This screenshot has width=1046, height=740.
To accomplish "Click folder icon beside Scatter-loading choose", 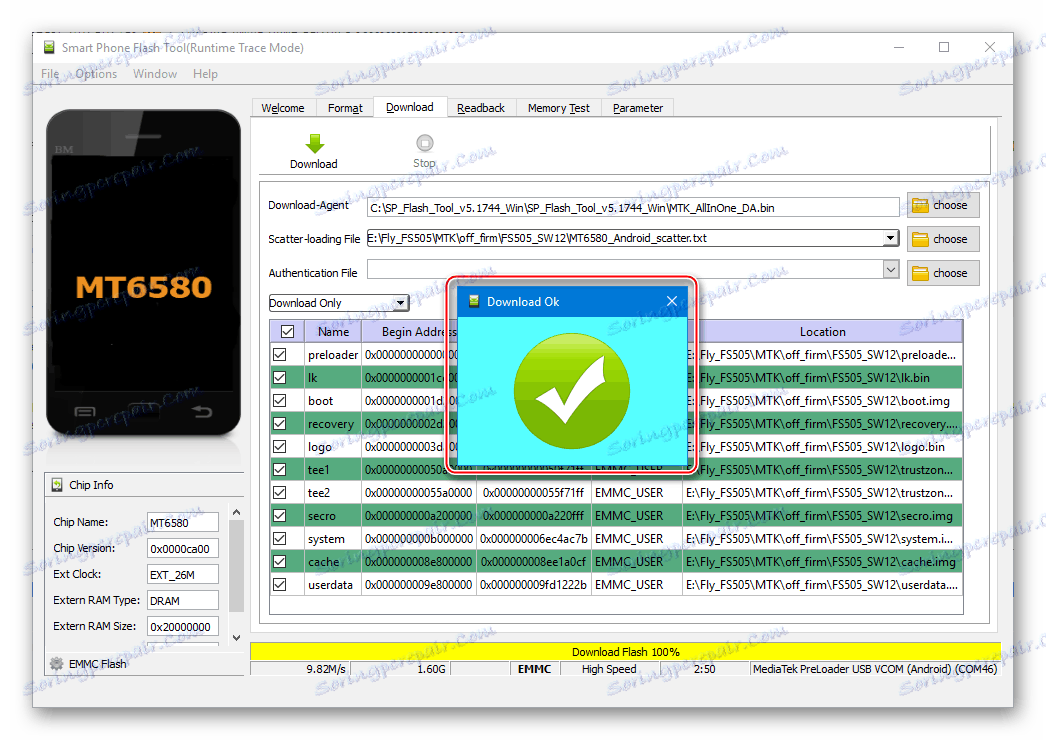I will pos(921,239).
